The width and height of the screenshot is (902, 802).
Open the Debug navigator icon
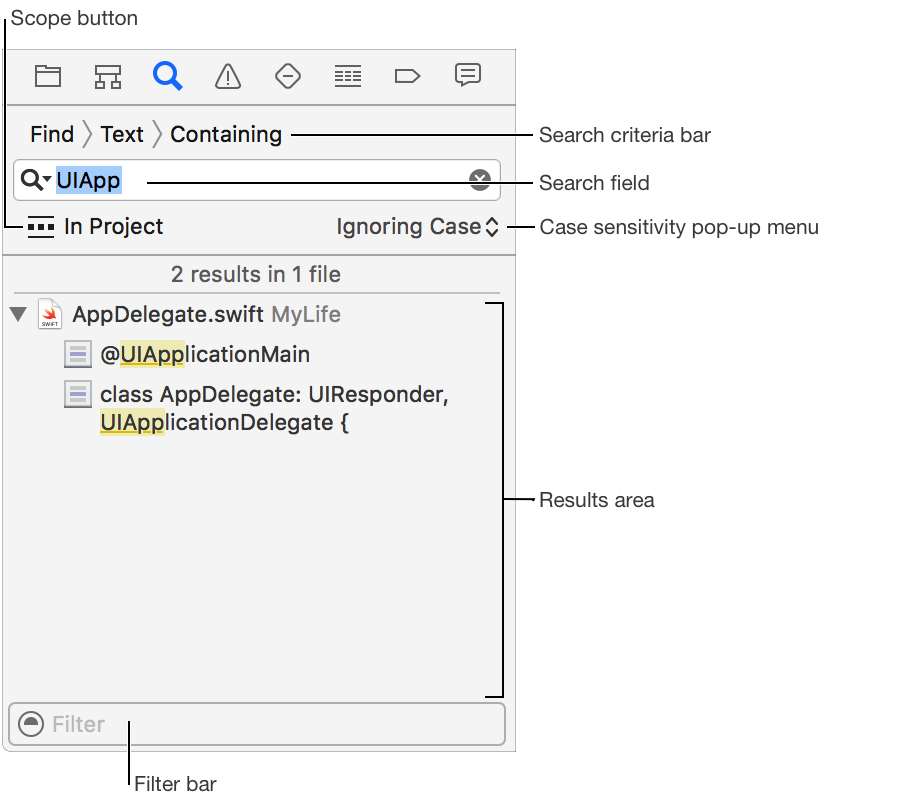click(x=348, y=76)
